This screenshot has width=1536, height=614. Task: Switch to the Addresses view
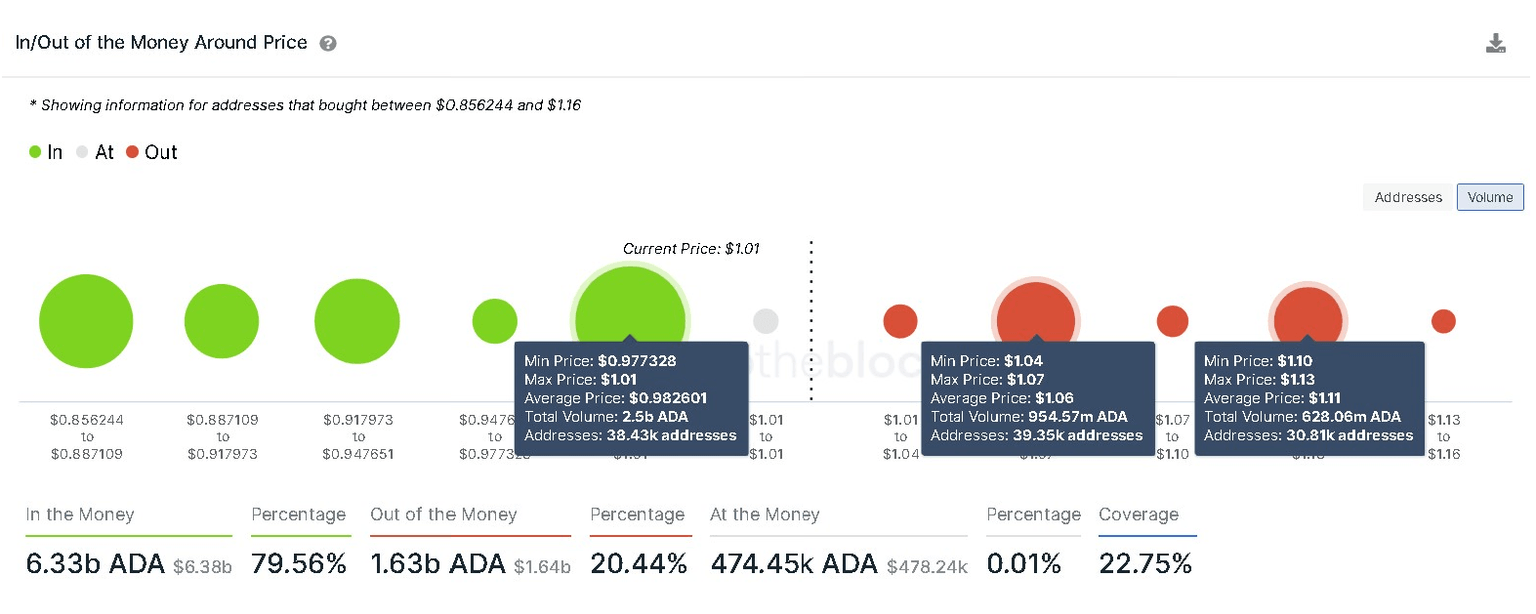[1406, 197]
